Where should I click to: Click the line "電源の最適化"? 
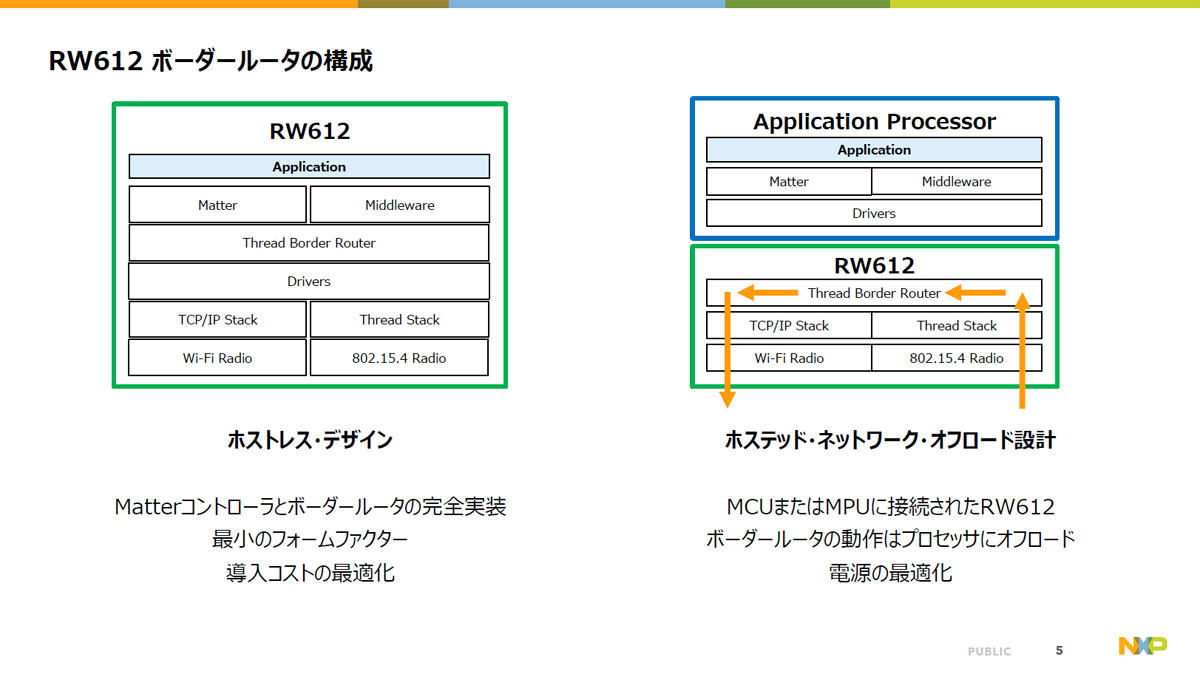click(890, 574)
